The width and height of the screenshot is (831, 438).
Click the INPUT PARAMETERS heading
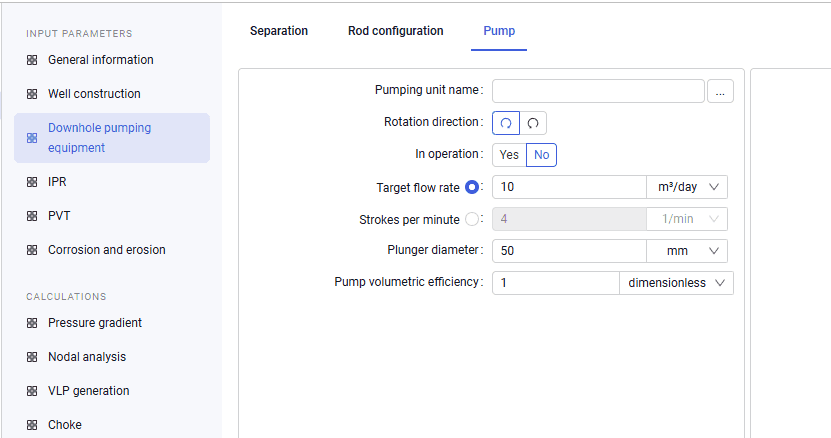coord(79,33)
